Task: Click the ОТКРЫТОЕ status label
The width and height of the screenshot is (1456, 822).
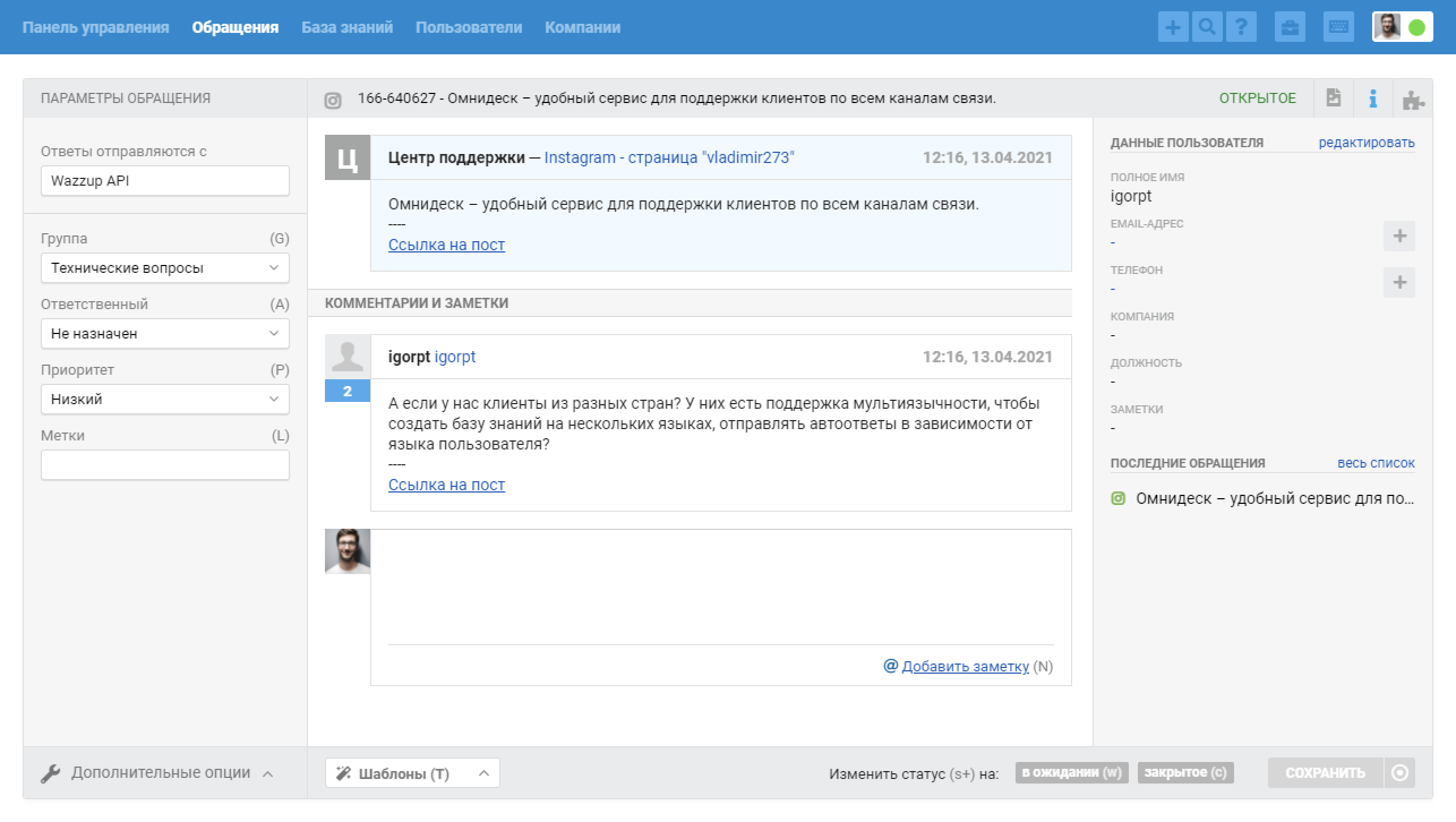Action: point(1257,98)
